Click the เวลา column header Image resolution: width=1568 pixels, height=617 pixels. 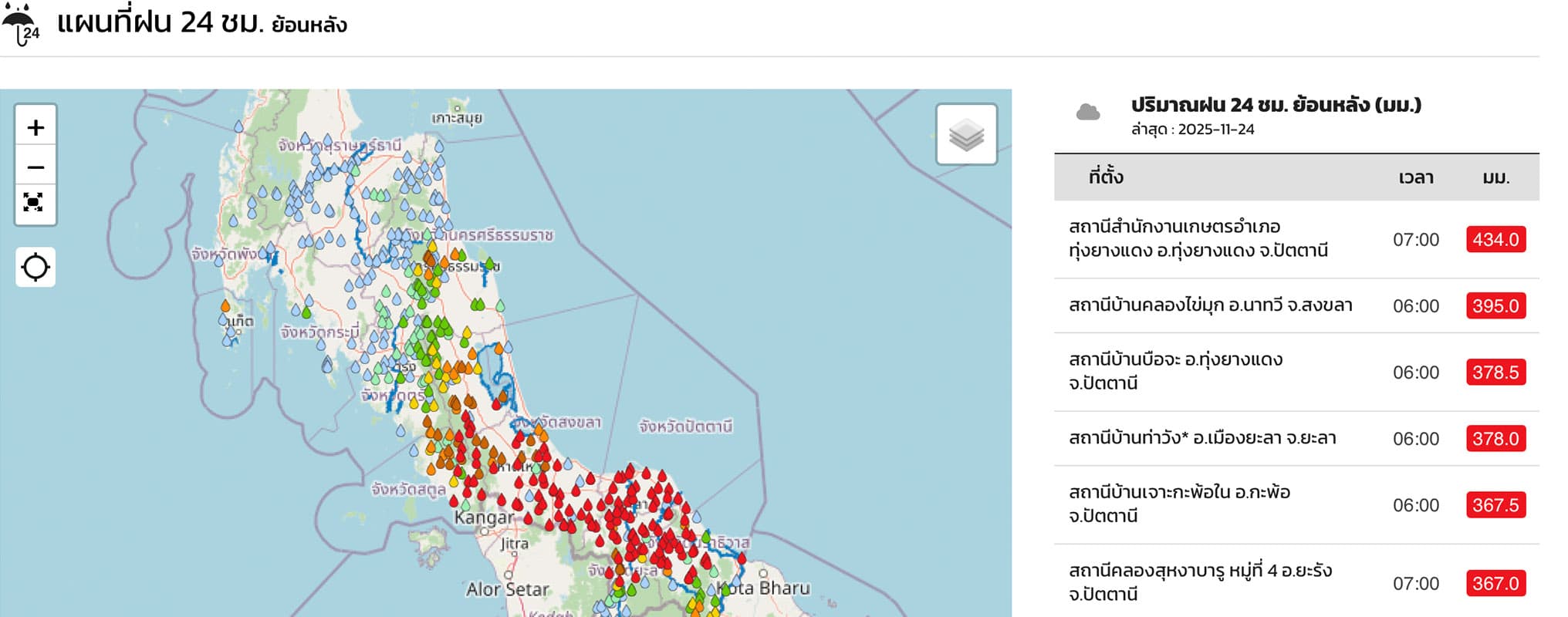point(1415,177)
